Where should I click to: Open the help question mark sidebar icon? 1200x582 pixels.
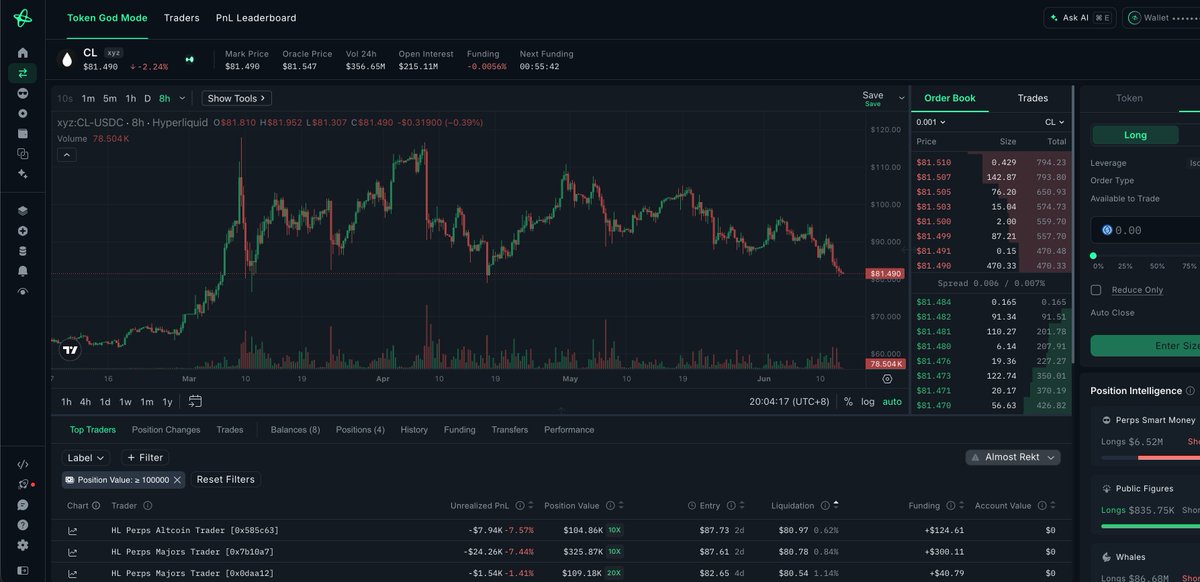click(23, 525)
